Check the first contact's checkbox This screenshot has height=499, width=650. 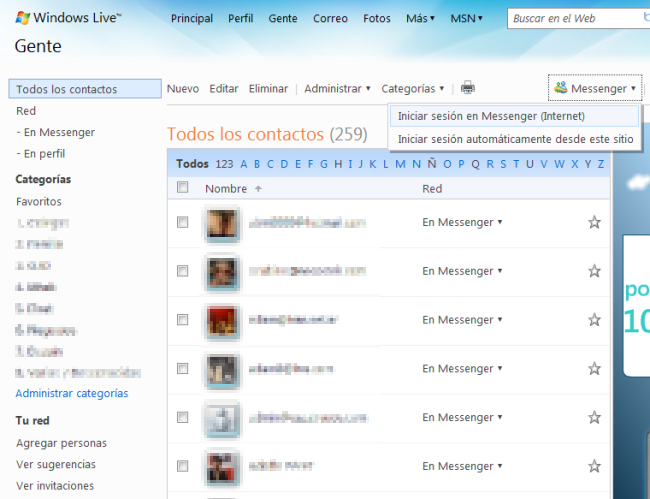[x=182, y=222]
